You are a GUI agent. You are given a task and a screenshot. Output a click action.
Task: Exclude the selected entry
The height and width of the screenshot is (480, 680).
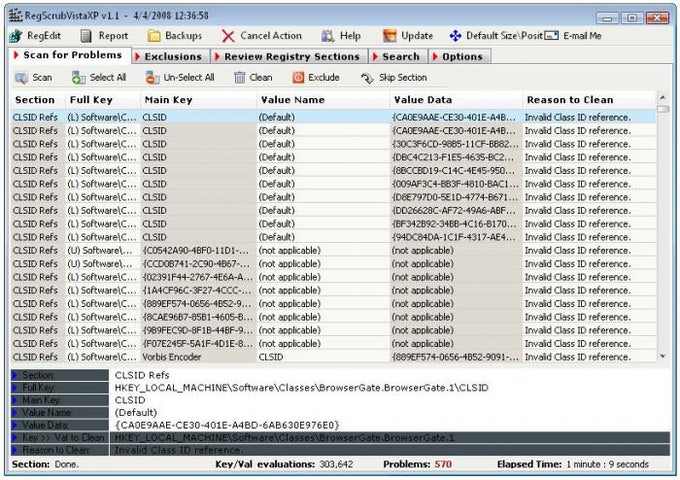coord(316,78)
